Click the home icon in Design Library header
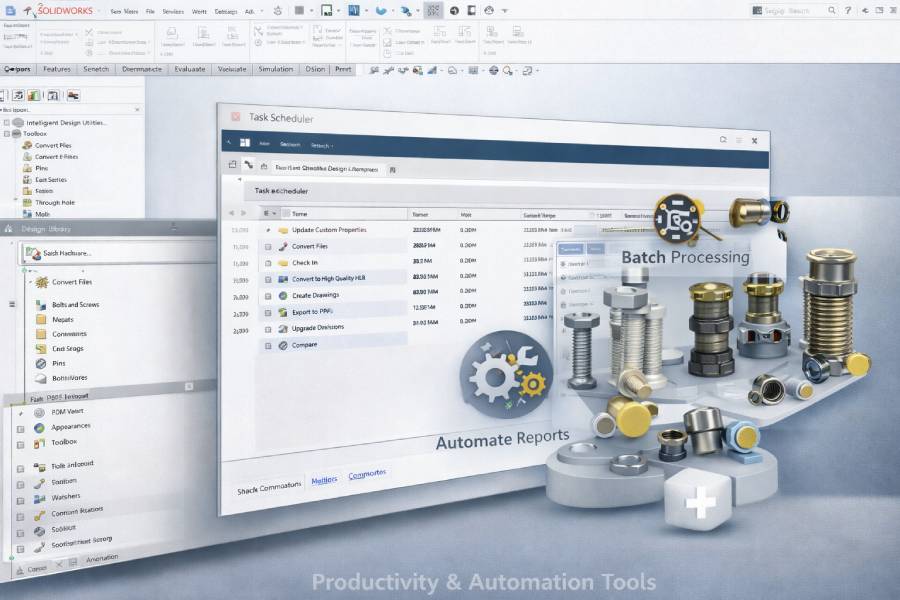The height and width of the screenshot is (600, 900). point(9,229)
